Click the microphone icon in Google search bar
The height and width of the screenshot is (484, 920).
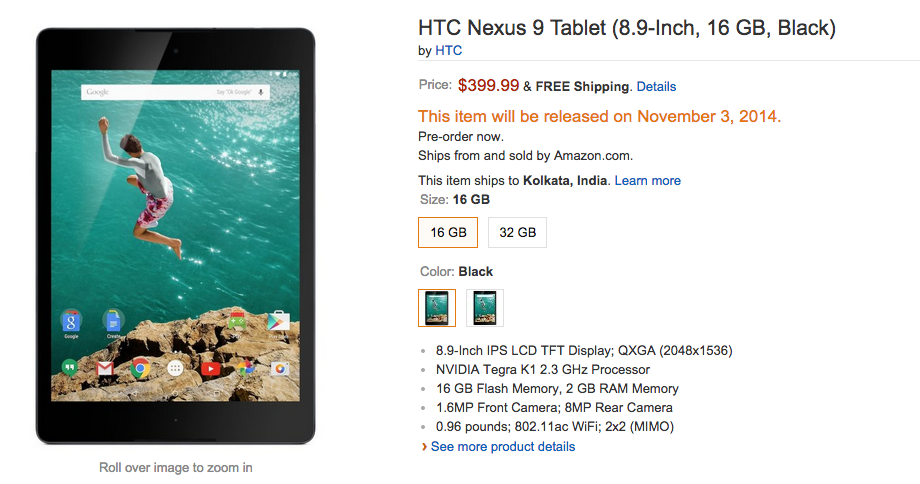click(x=261, y=92)
